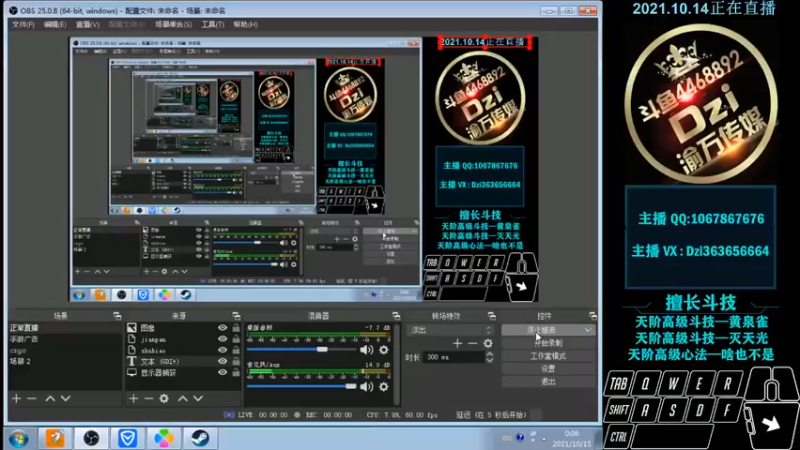
Task: Remove selected source with minus icon
Action: click(x=148, y=398)
